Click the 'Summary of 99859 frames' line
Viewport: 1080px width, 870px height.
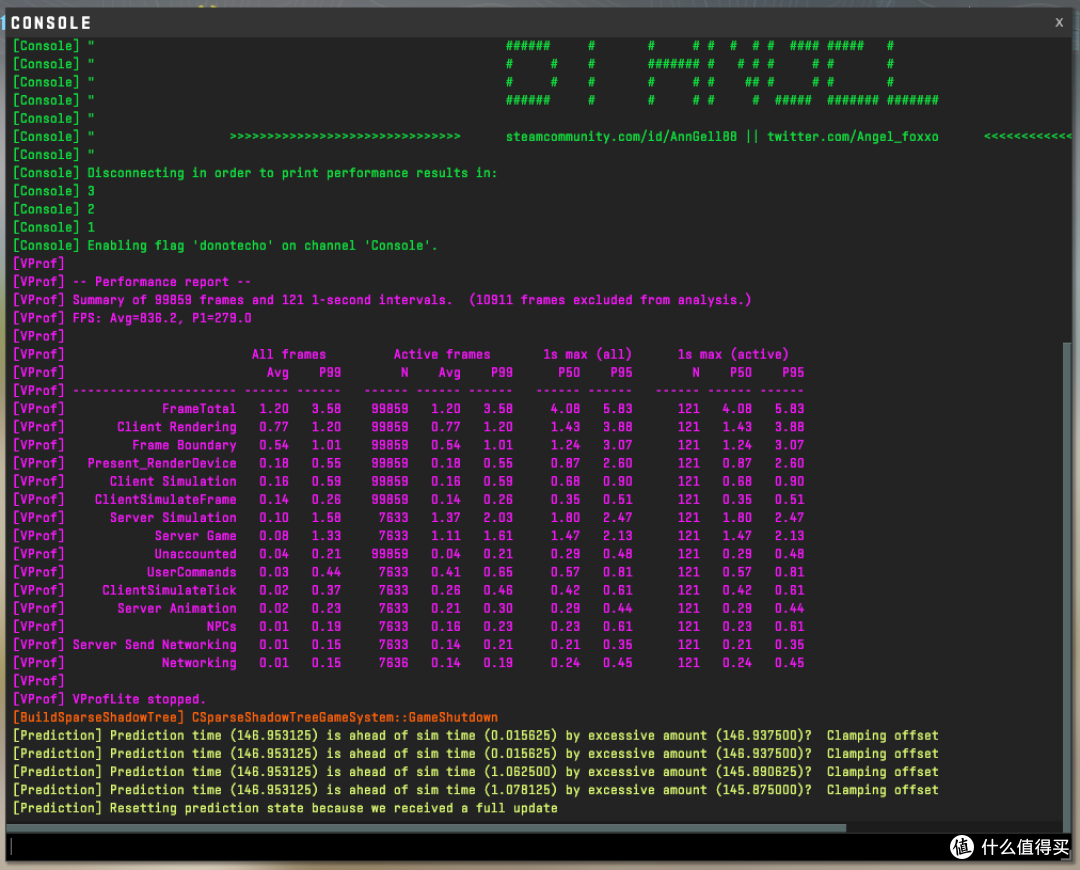click(382, 300)
